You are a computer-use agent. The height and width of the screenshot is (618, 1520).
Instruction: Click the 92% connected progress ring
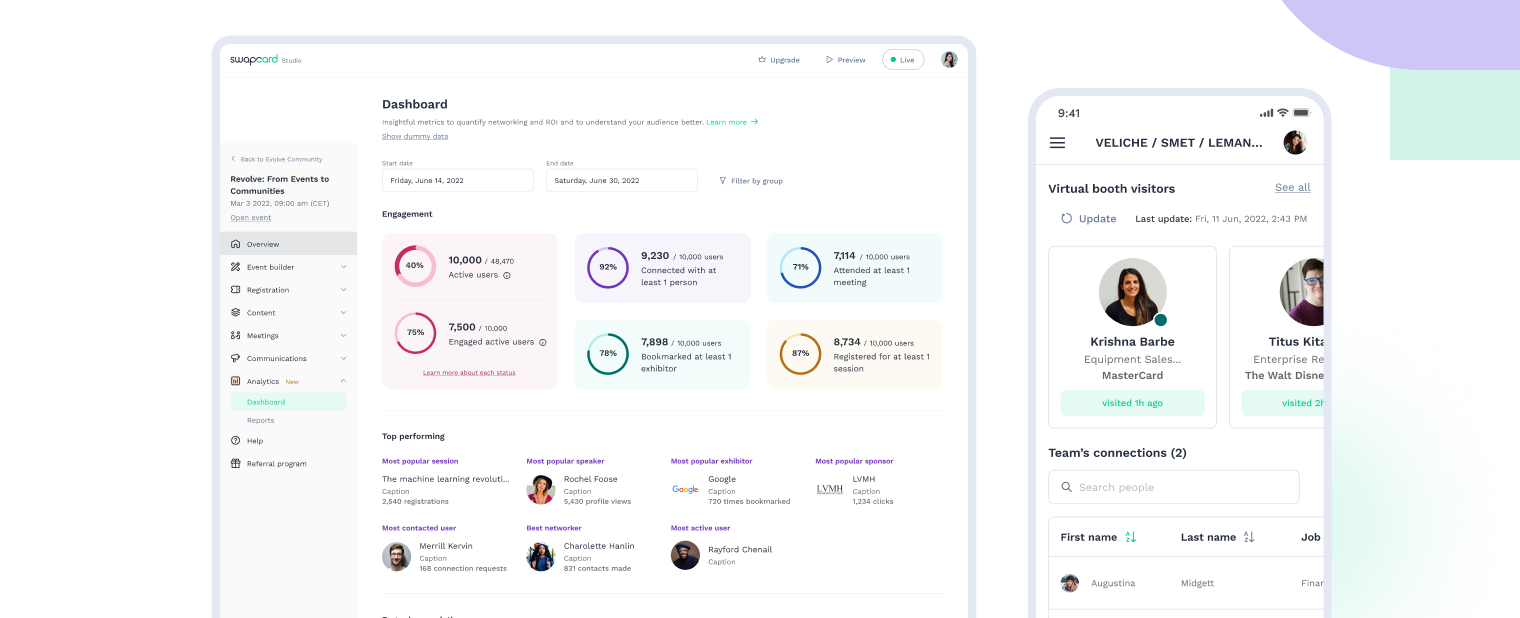608,267
